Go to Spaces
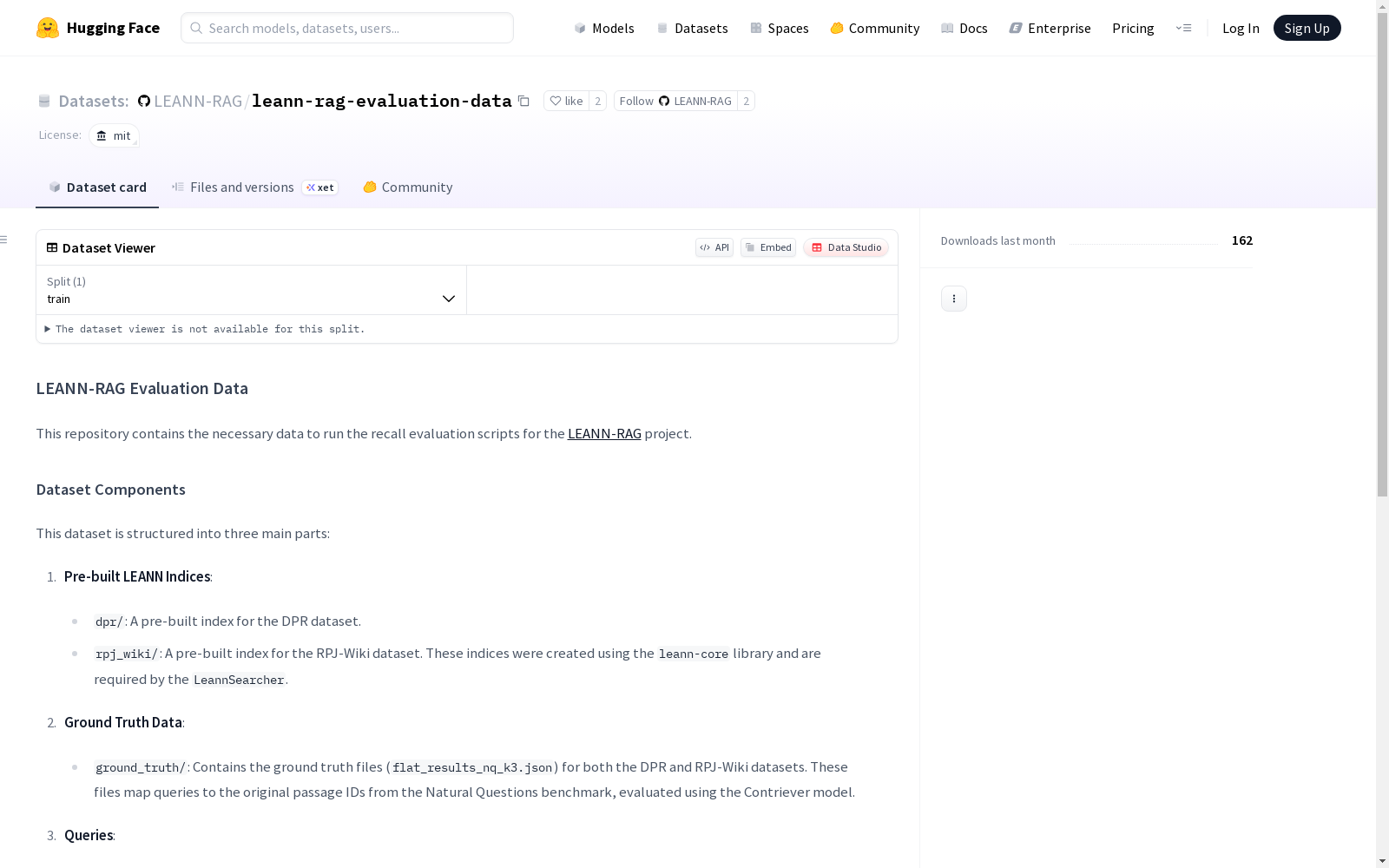Viewport: 1389px width, 868px height. tap(780, 28)
